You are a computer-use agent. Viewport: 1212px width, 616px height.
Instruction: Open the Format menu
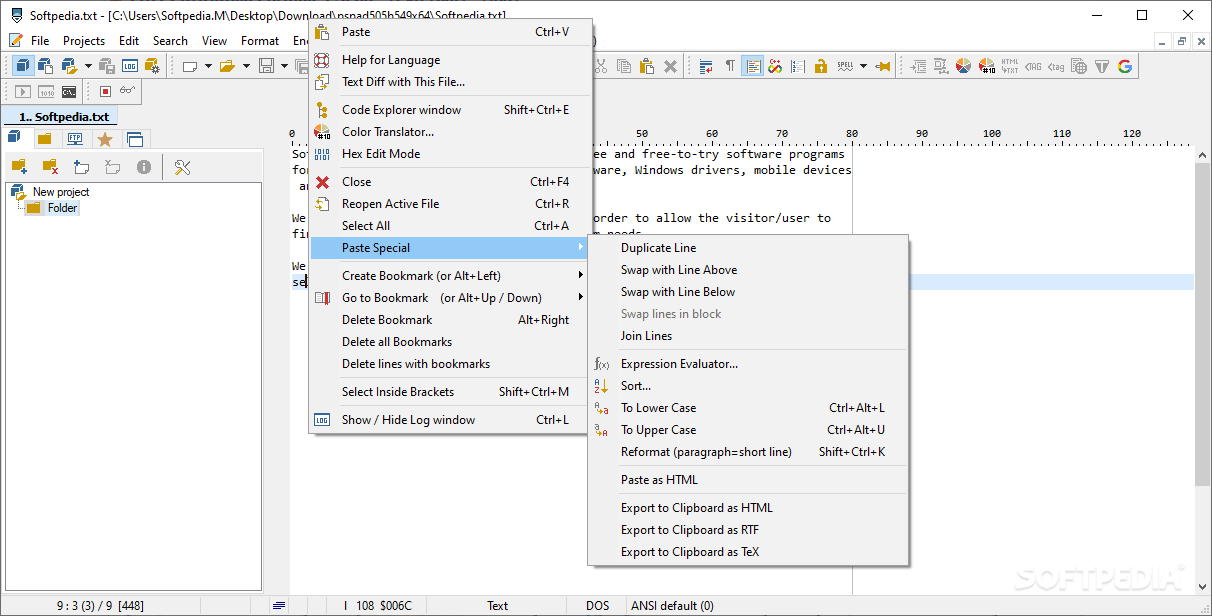[260, 41]
